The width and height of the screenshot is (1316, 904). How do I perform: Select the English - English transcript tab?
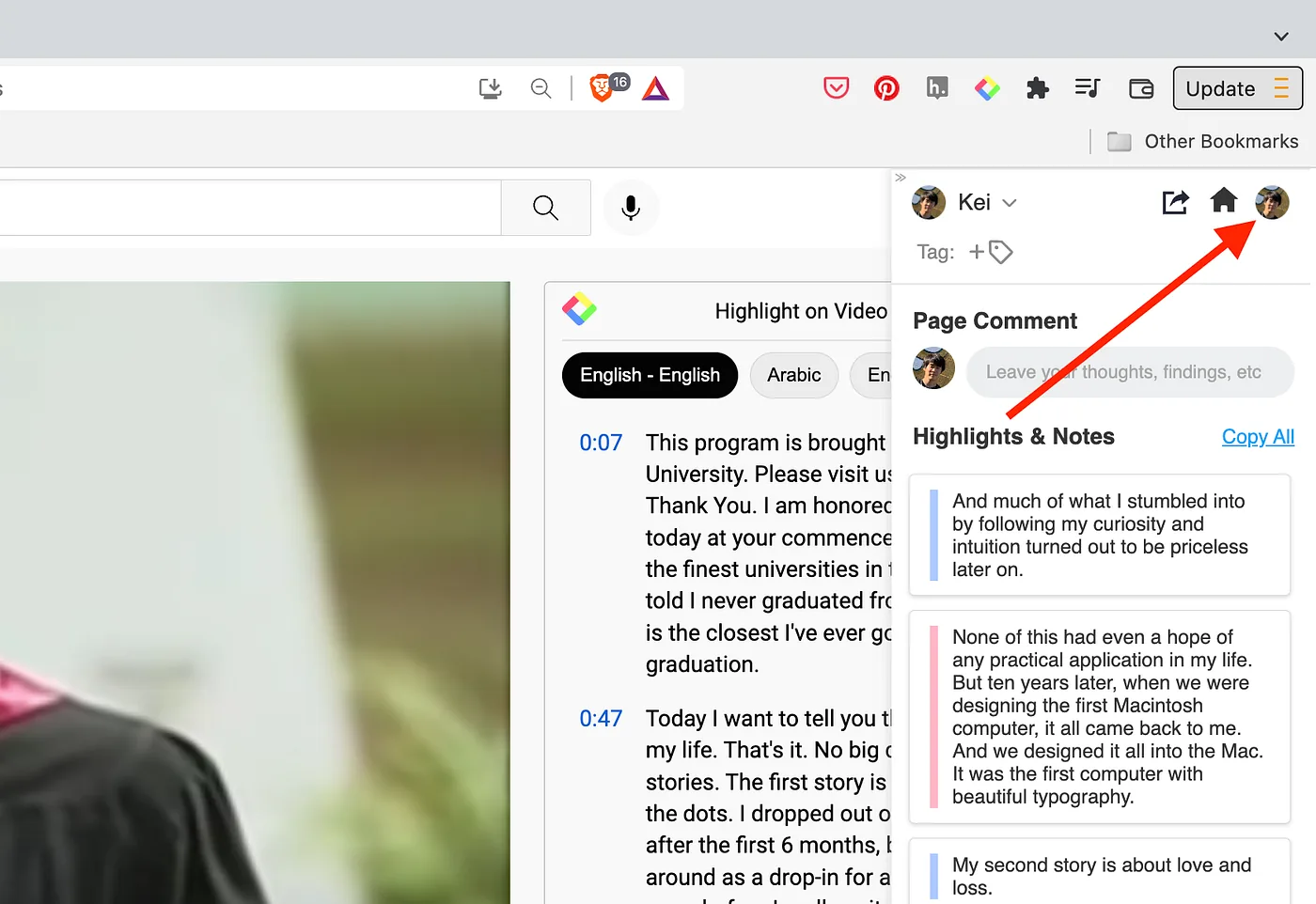coord(650,375)
